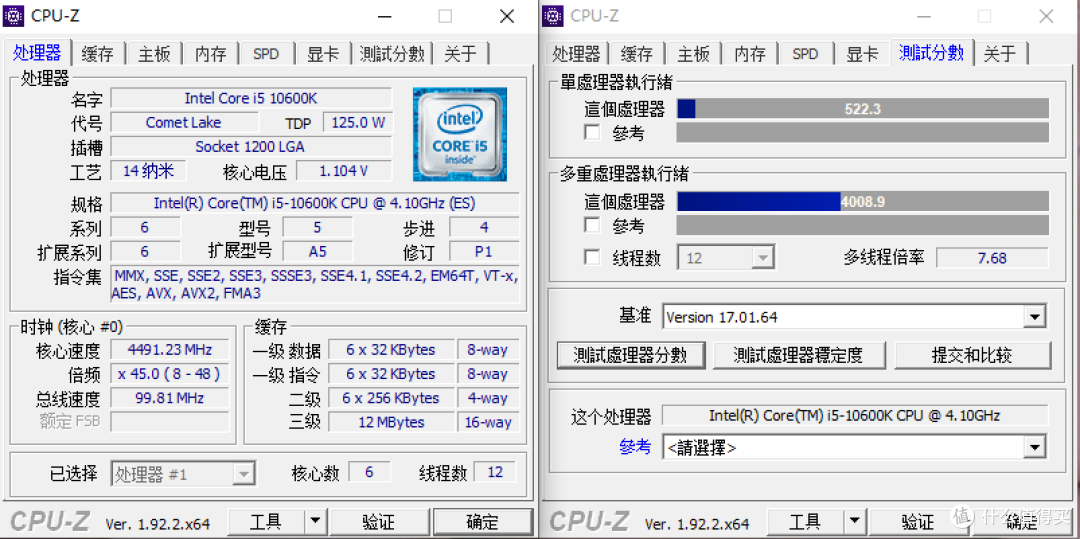Start 測試處理器穩定度 stress test

798,355
